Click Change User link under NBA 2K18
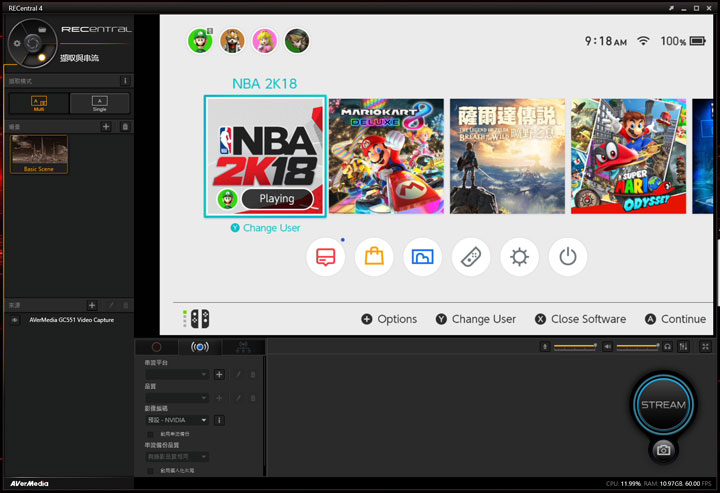Viewport: 720px width, 493px height. 265,228
